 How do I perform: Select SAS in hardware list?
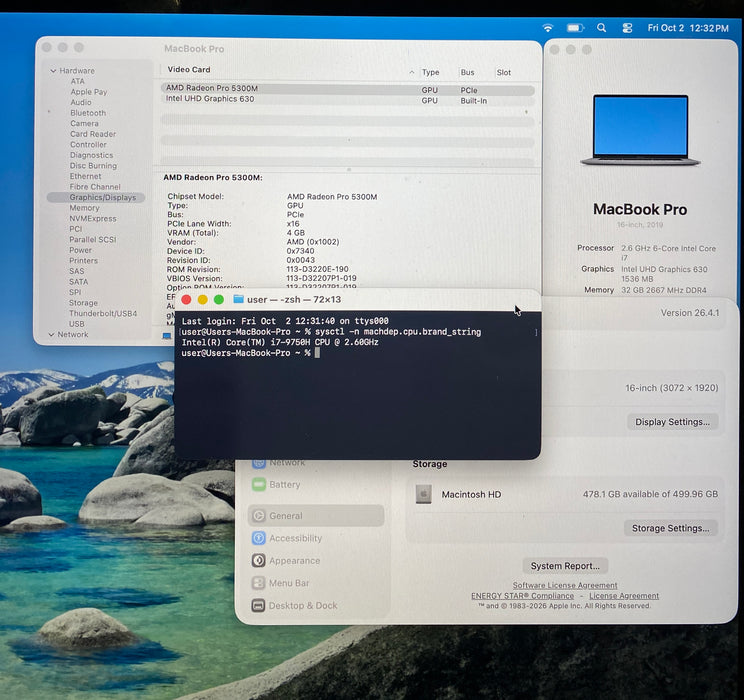76,271
